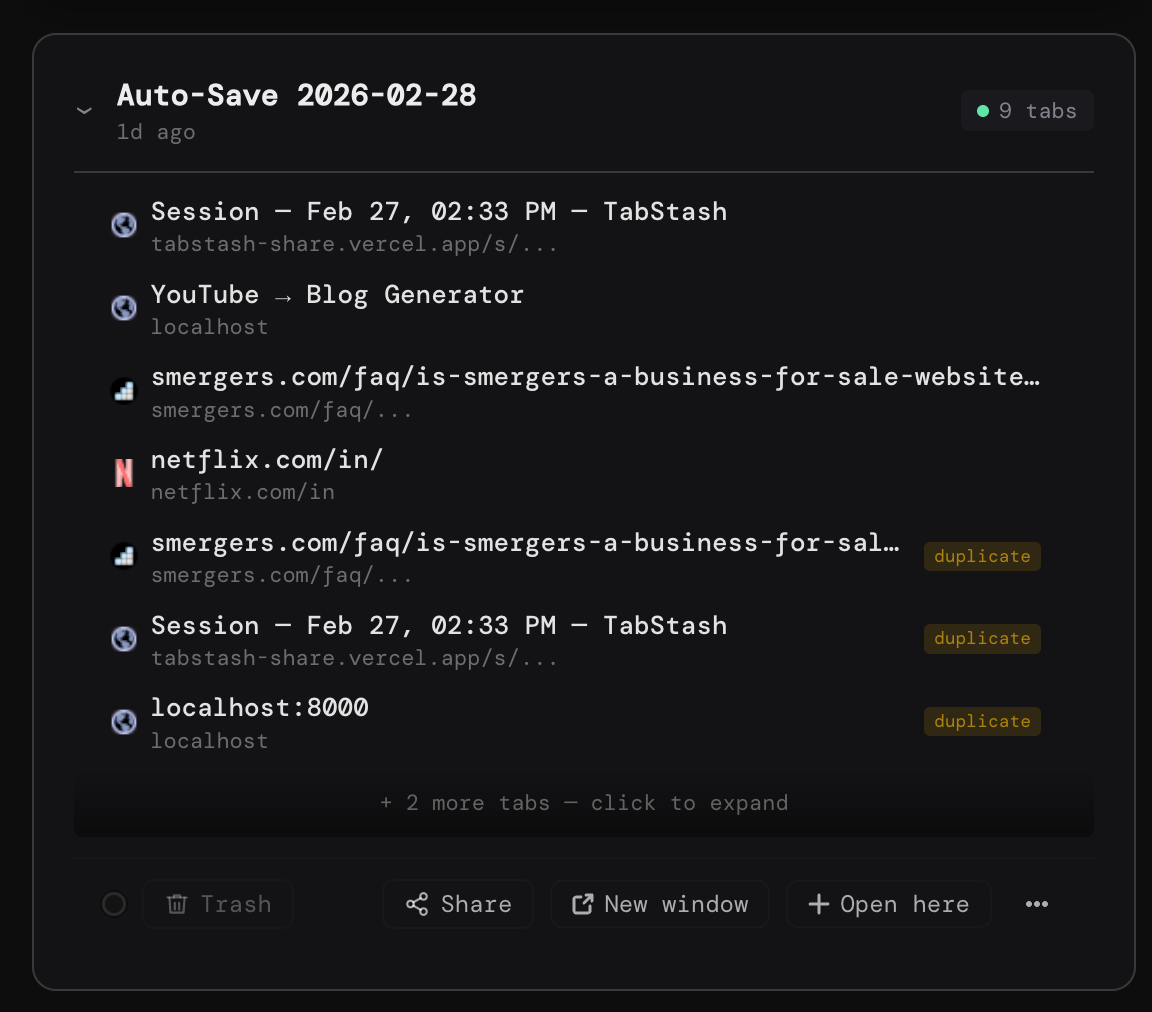1152x1012 pixels.
Task: Click the Netflix favicon
Action: click(x=123, y=472)
